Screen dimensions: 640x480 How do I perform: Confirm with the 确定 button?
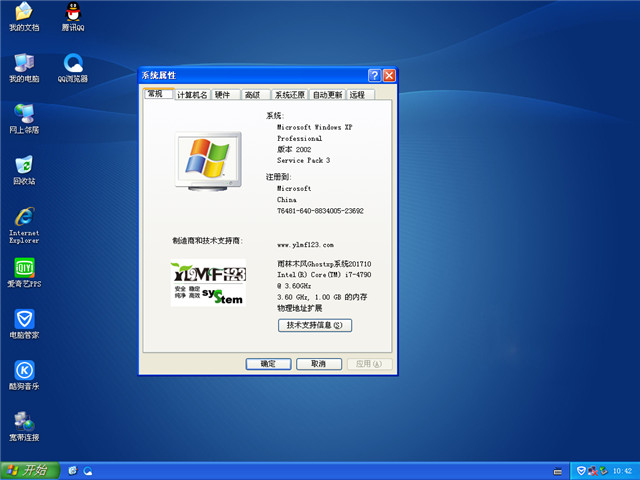tap(268, 364)
